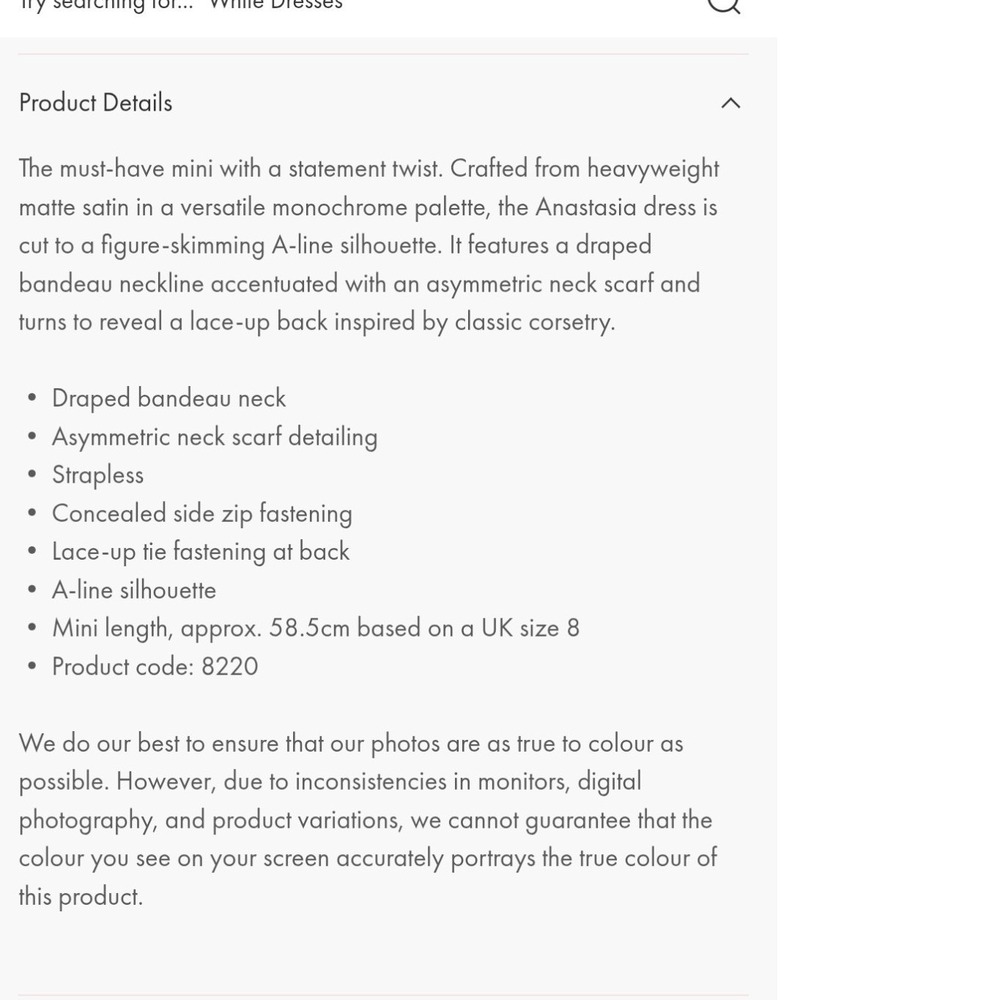Click the search magnifier icon
This screenshot has height=1000, width=1000.
point(723,4)
